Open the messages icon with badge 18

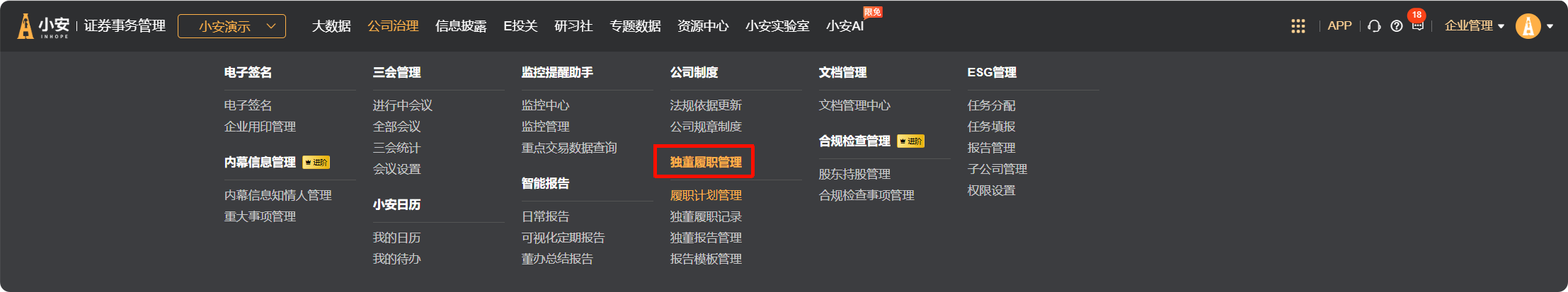pyautogui.click(x=1417, y=25)
